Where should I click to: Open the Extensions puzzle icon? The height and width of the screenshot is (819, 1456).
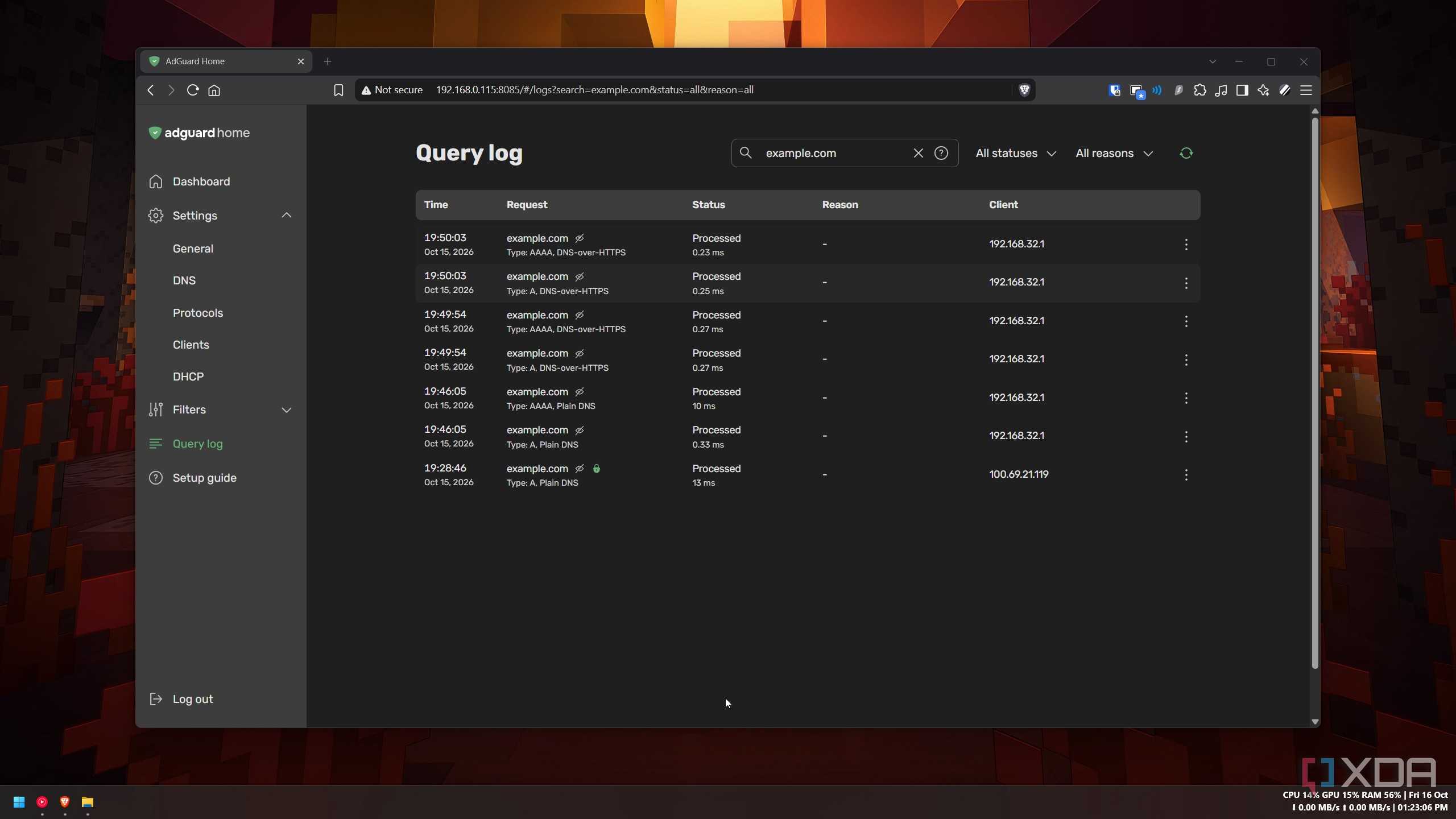click(1199, 90)
